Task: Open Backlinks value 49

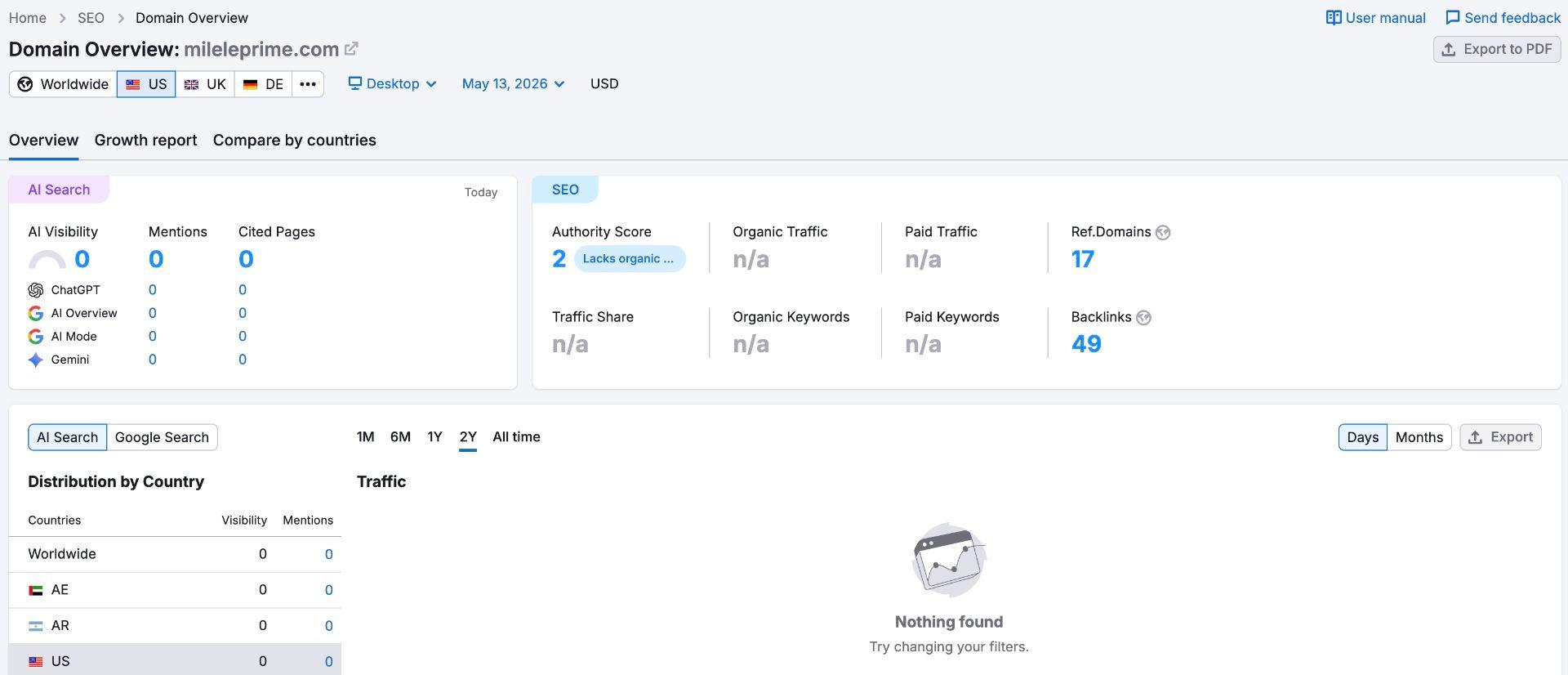Action: pos(1086,344)
